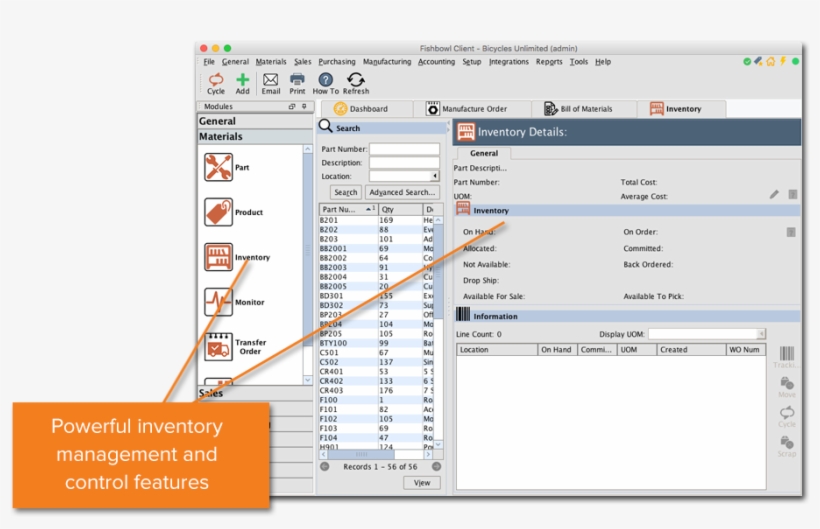Open the Accounting menu
The image size is (820, 529).
(x=436, y=62)
